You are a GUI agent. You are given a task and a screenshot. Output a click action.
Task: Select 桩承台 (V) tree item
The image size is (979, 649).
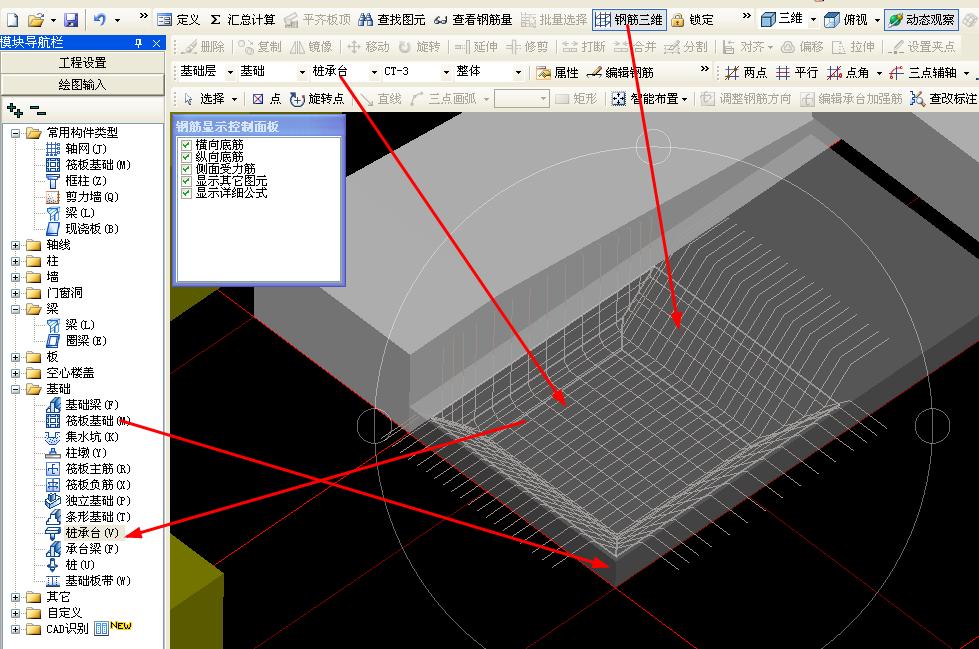82,533
